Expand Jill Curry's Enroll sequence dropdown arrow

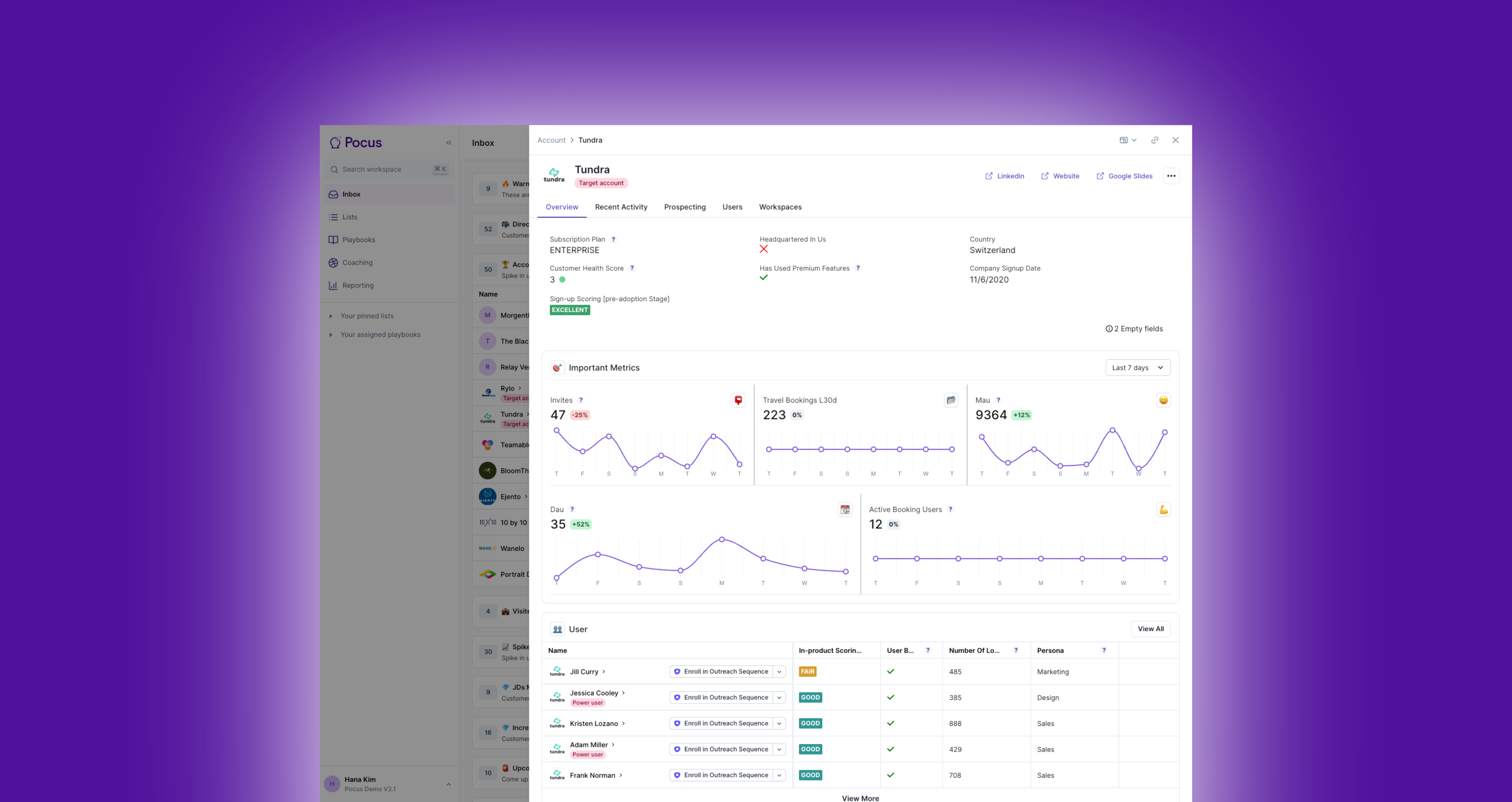coord(779,672)
